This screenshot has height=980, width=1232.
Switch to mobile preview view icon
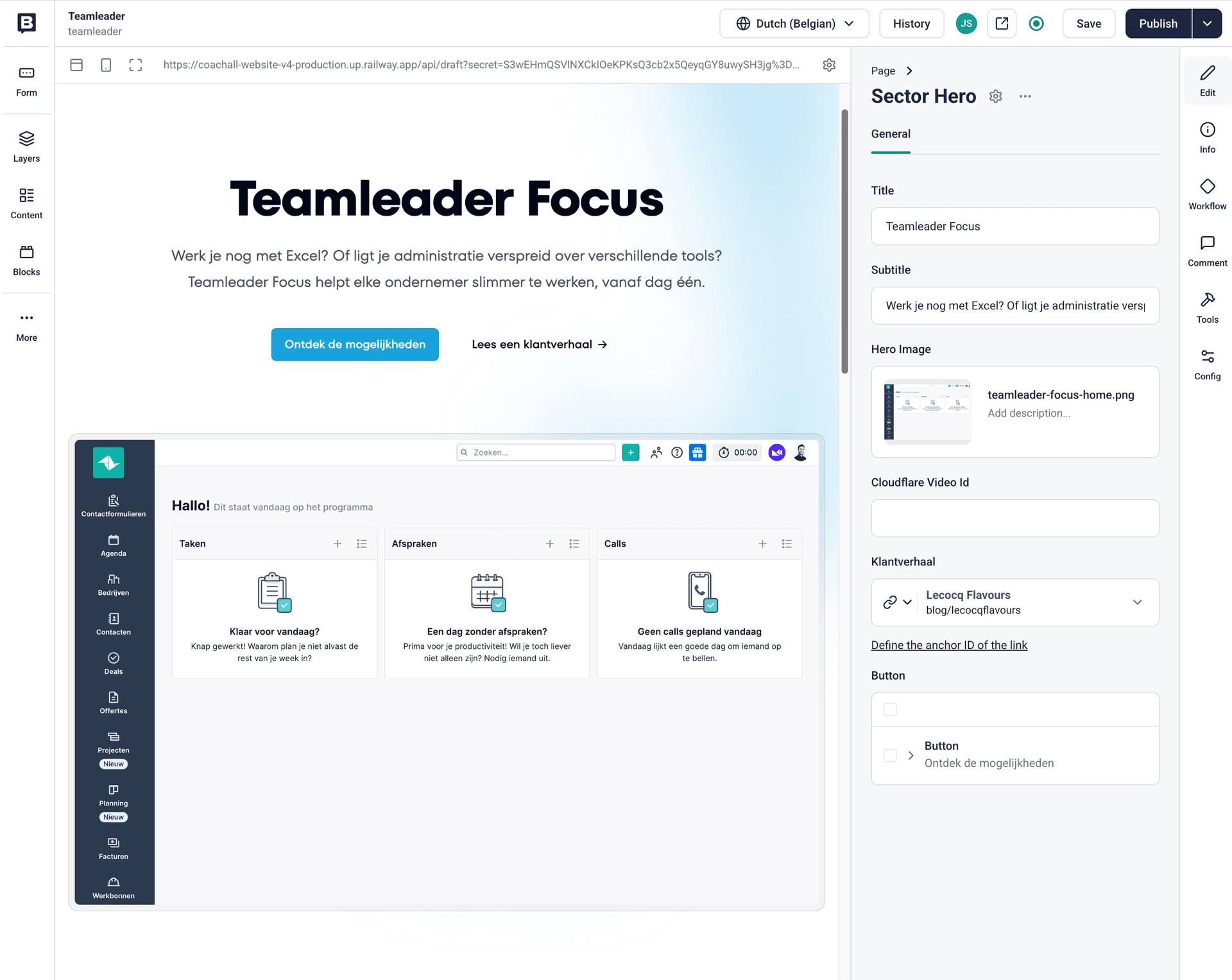(x=106, y=65)
